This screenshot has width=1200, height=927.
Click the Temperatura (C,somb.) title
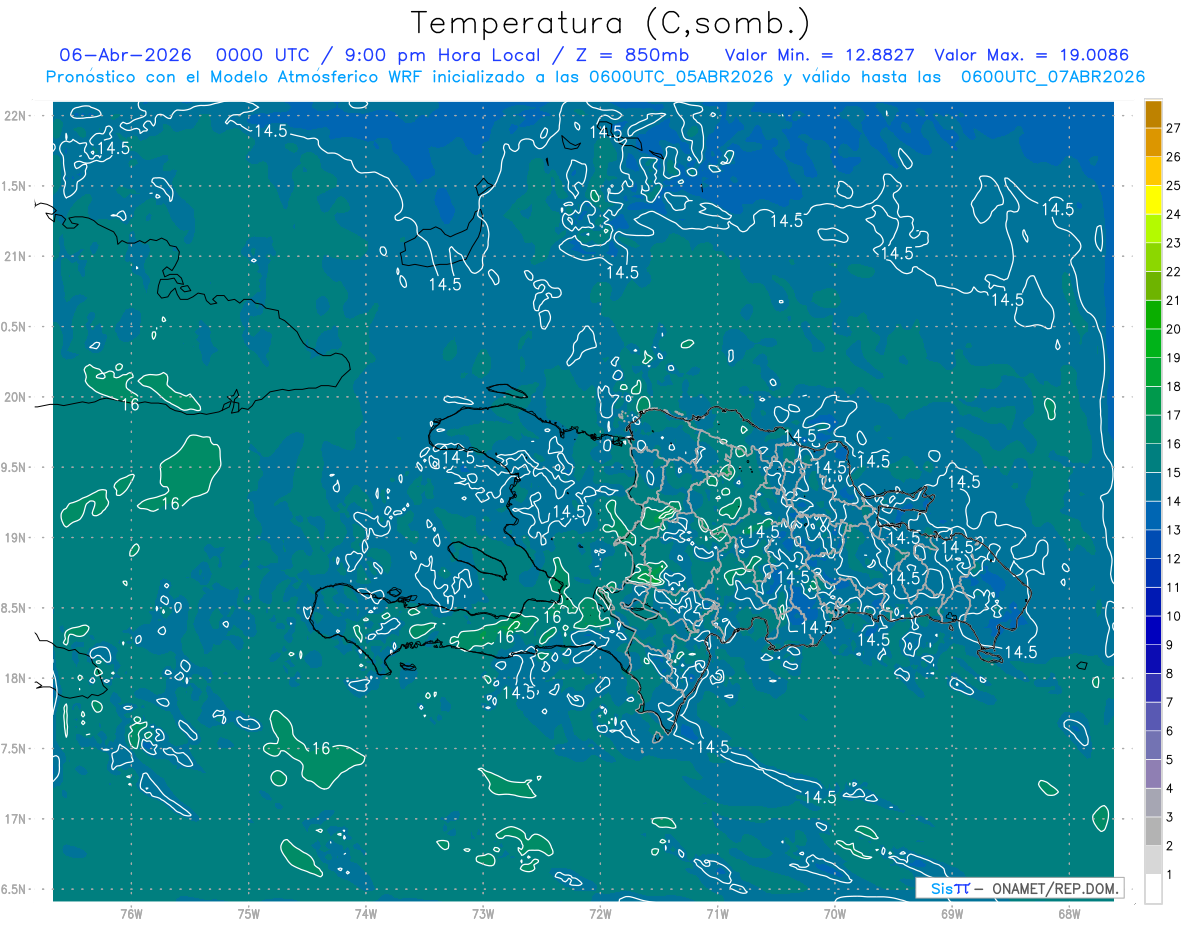coord(611,23)
